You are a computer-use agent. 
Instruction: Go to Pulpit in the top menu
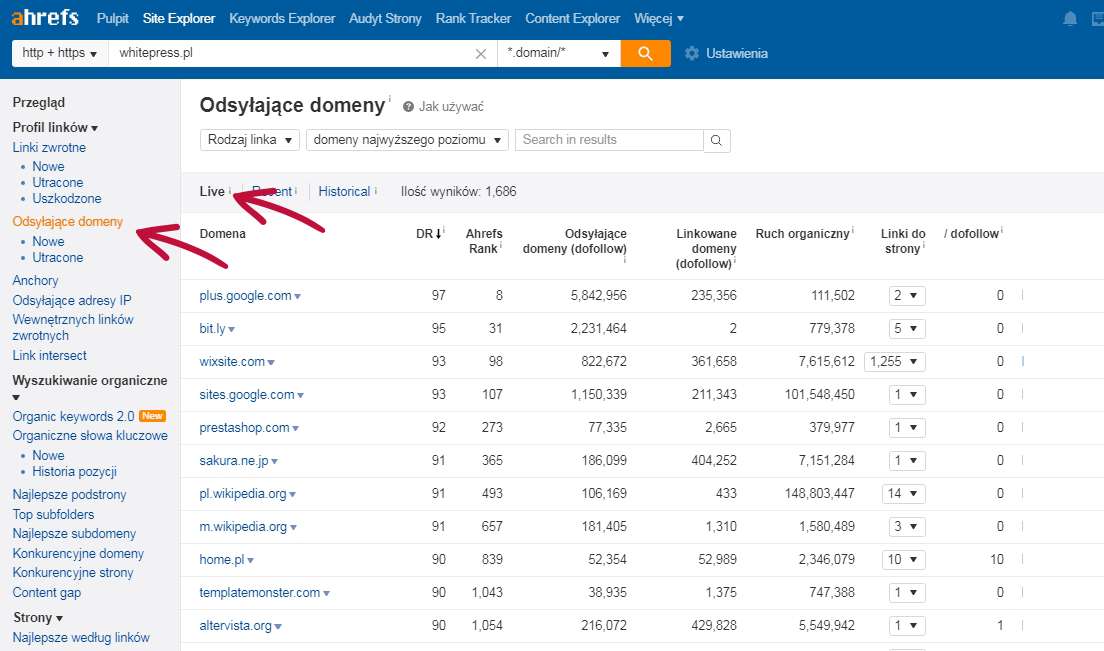click(x=113, y=18)
